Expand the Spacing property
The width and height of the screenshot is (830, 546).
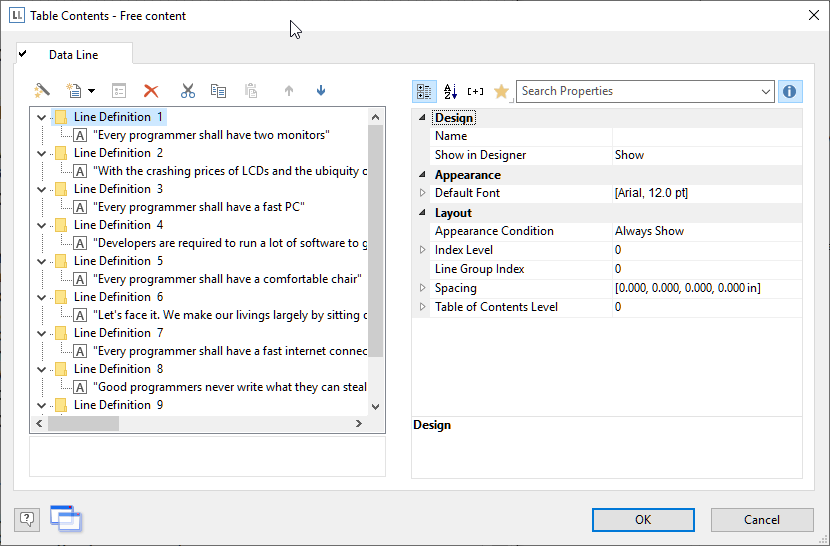[422, 288]
